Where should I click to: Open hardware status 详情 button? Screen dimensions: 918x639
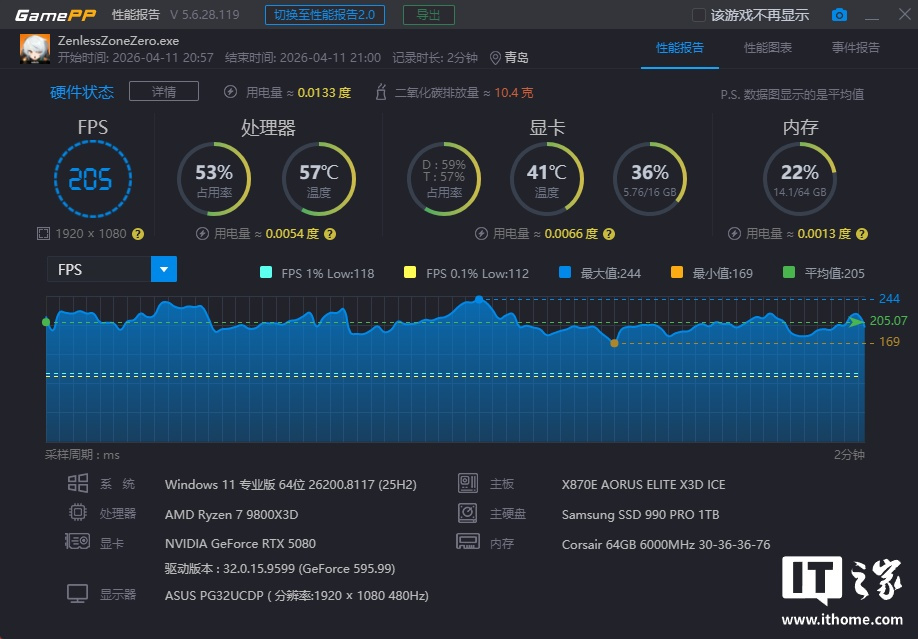(164, 92)
